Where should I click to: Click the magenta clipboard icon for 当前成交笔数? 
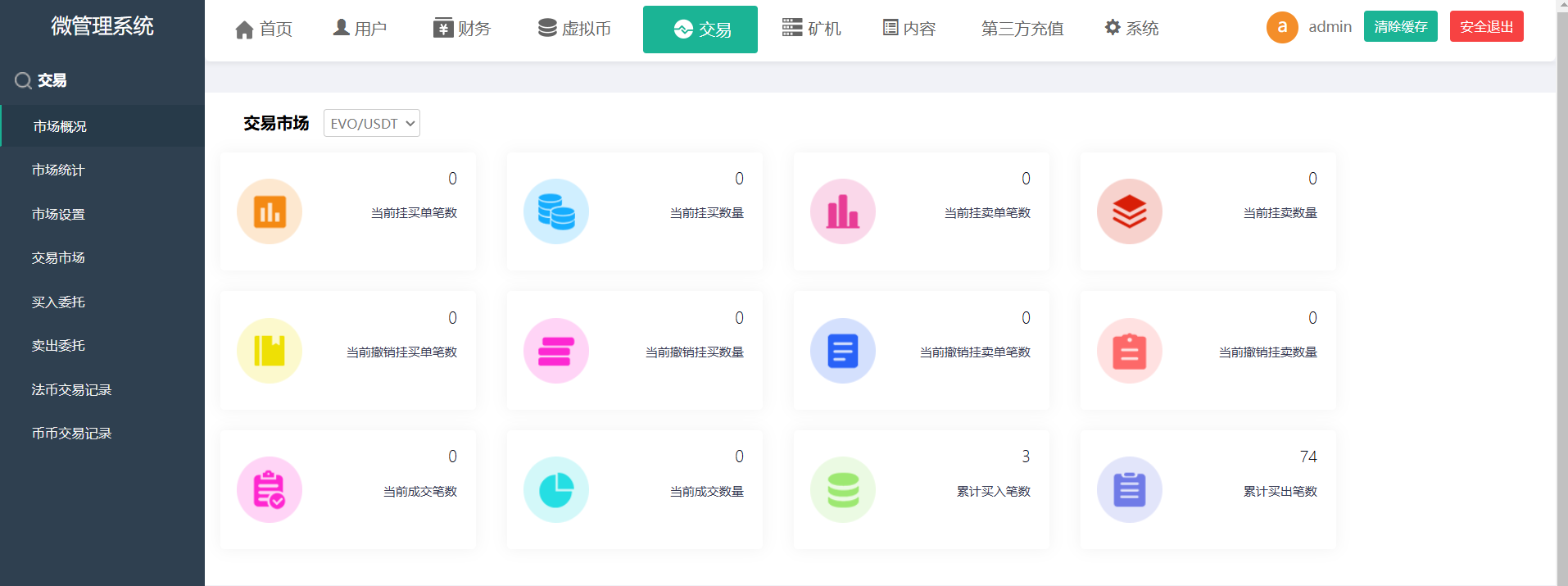click(270, 489)
